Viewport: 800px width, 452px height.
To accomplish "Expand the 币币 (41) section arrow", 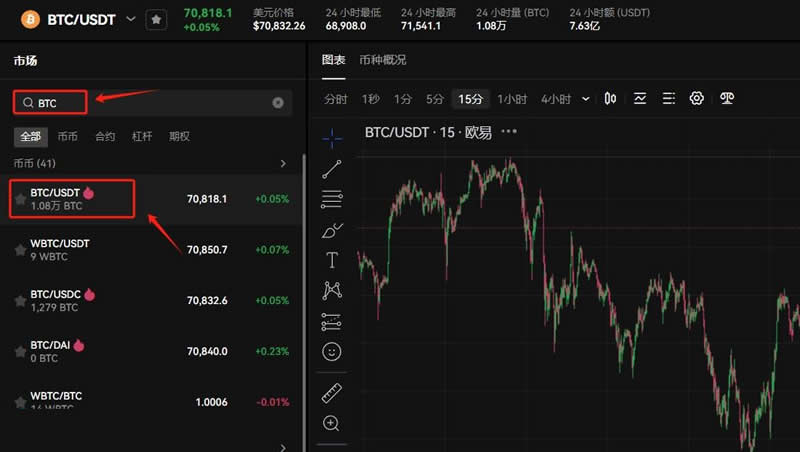I will coord(283,163).
